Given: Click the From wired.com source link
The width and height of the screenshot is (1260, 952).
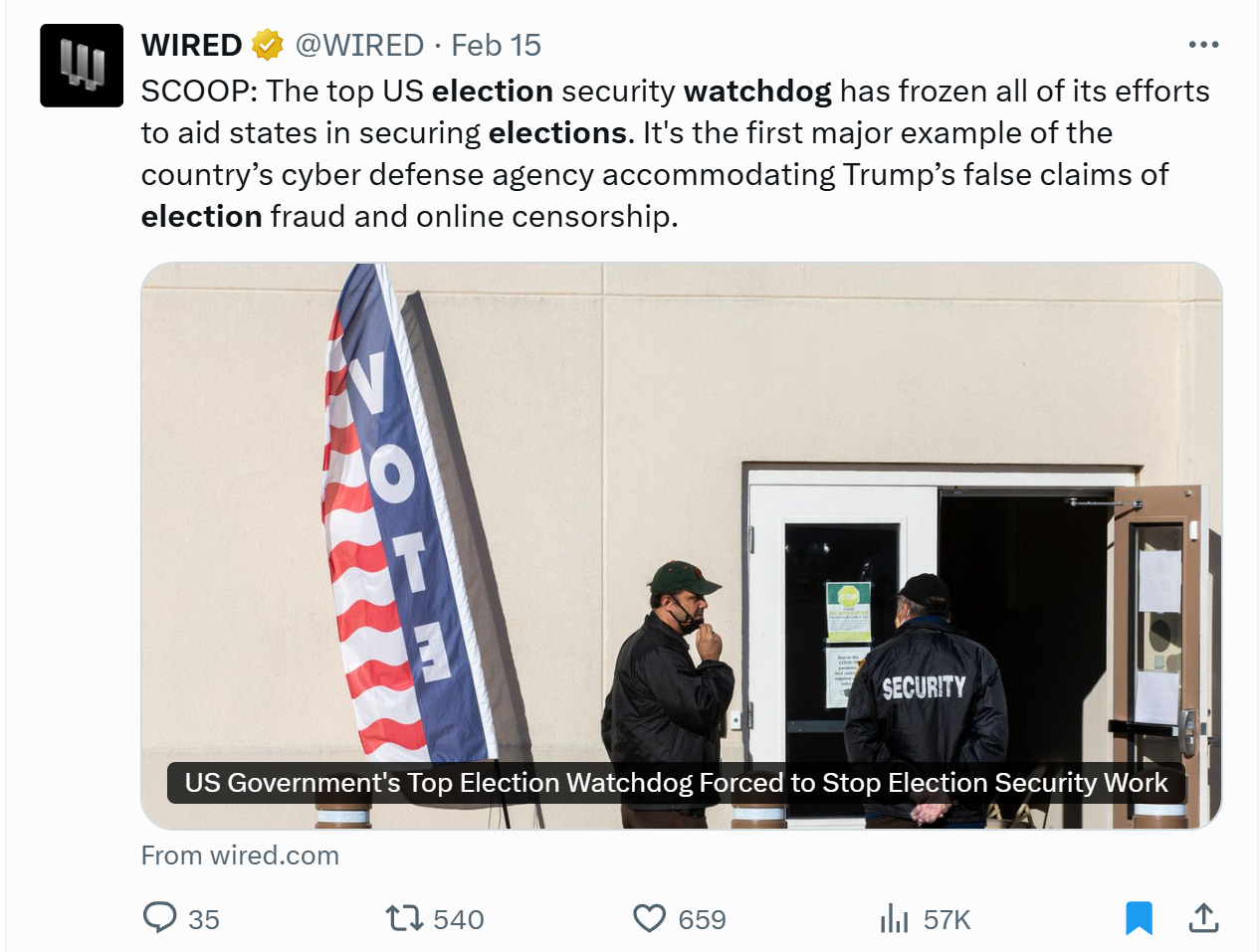Looking at the screenshot, I should coord(240,856).
